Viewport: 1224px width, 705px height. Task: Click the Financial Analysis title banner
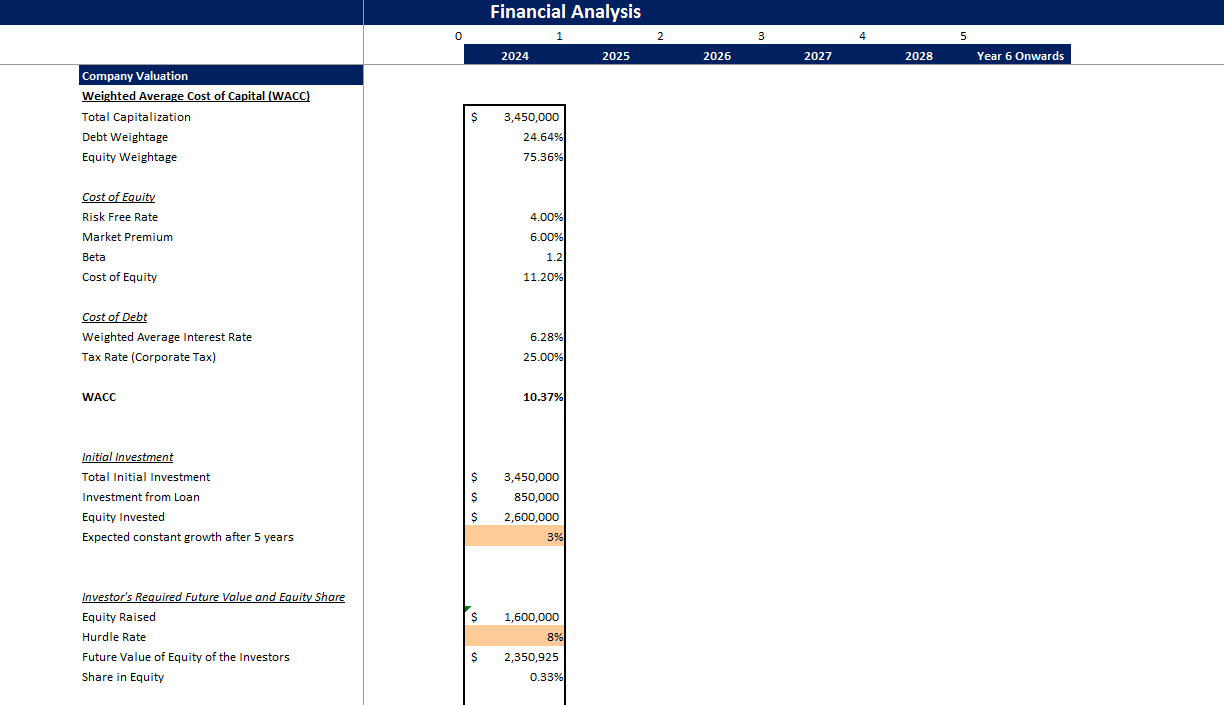[565, 11]
